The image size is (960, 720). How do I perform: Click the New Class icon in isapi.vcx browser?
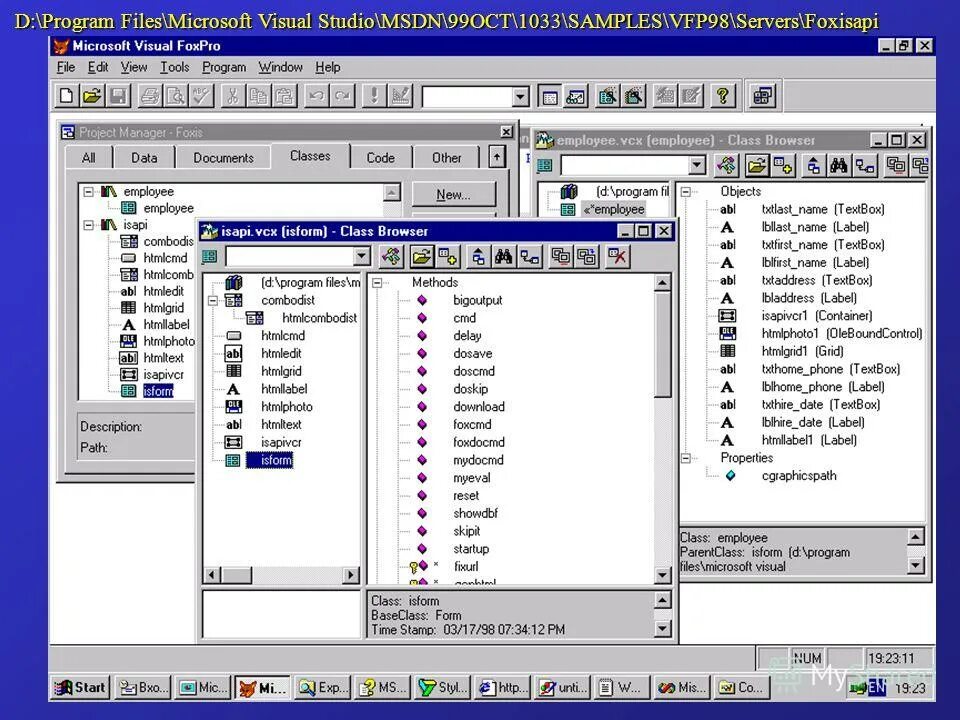click(448, 256)
